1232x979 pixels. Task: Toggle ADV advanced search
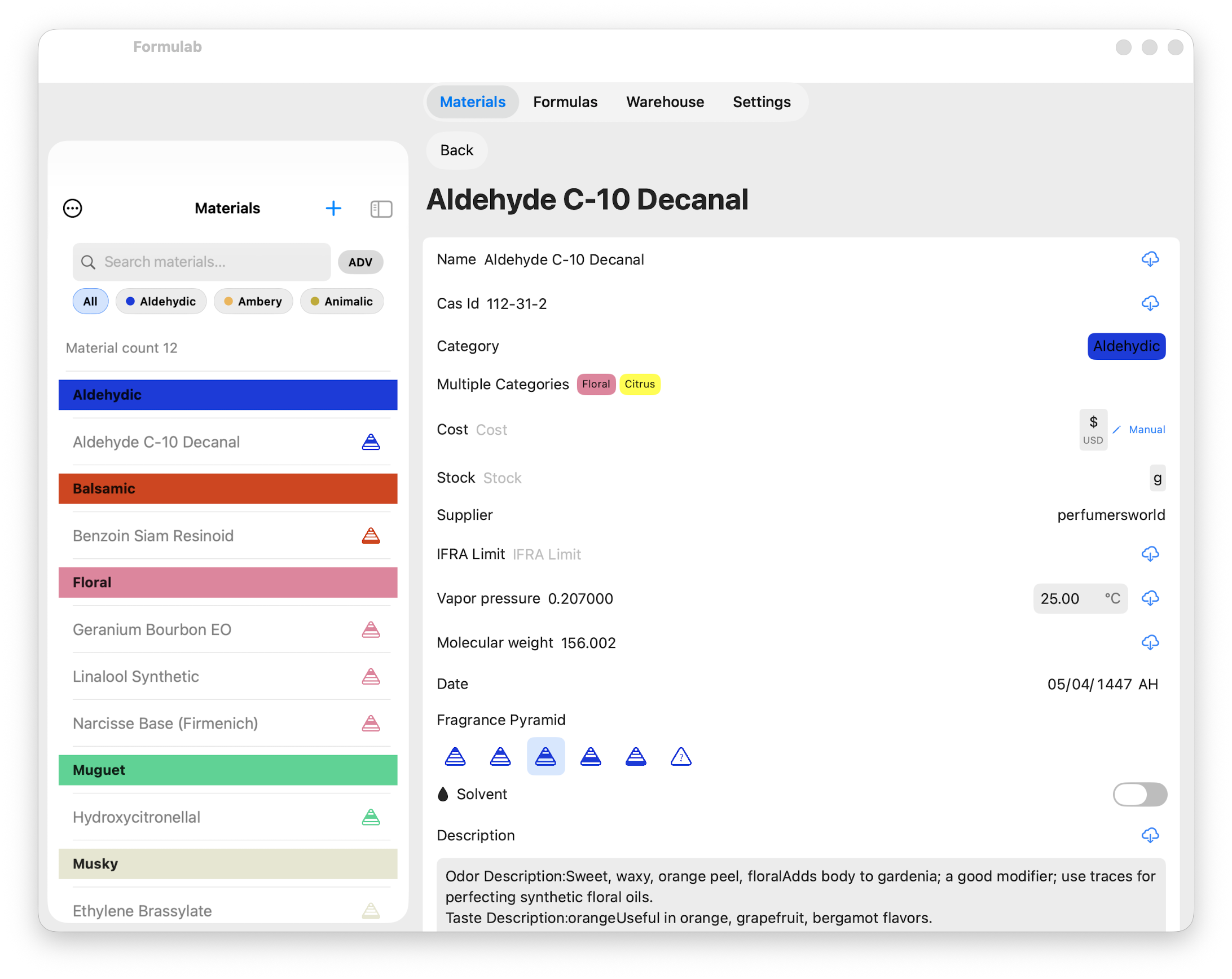(x=360, y=262)
